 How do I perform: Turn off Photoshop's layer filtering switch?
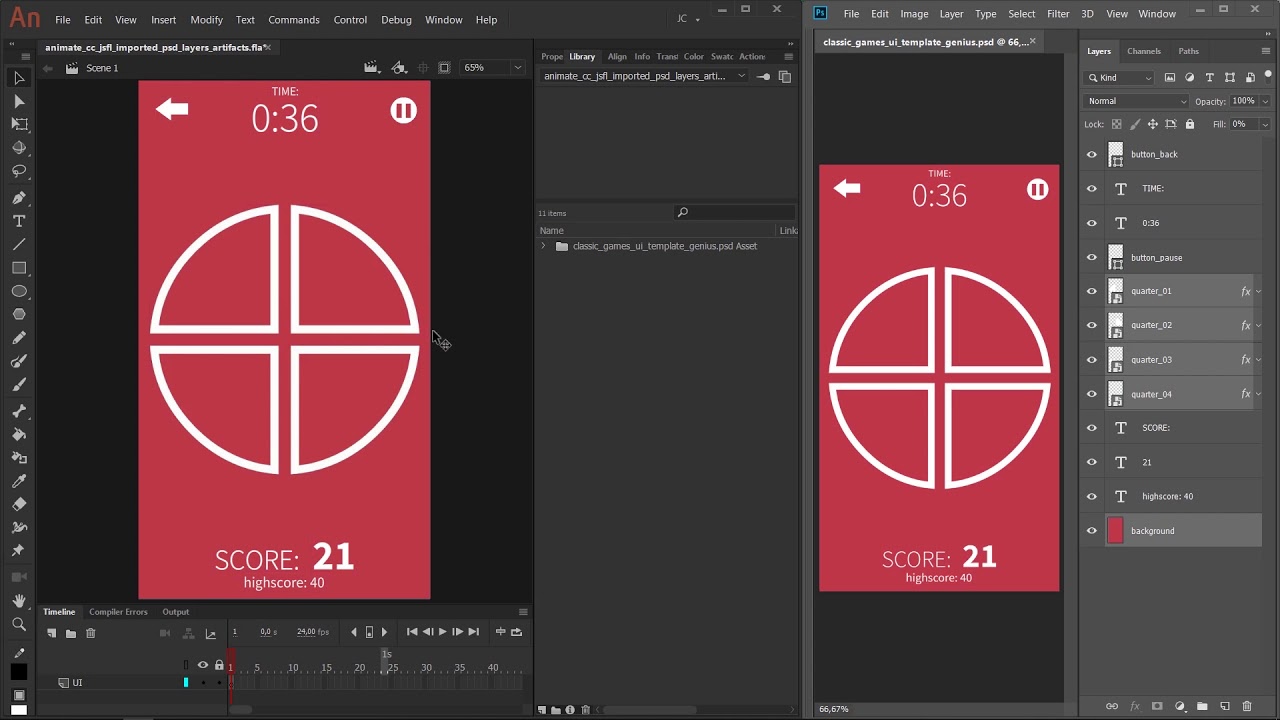point(1266,76)
